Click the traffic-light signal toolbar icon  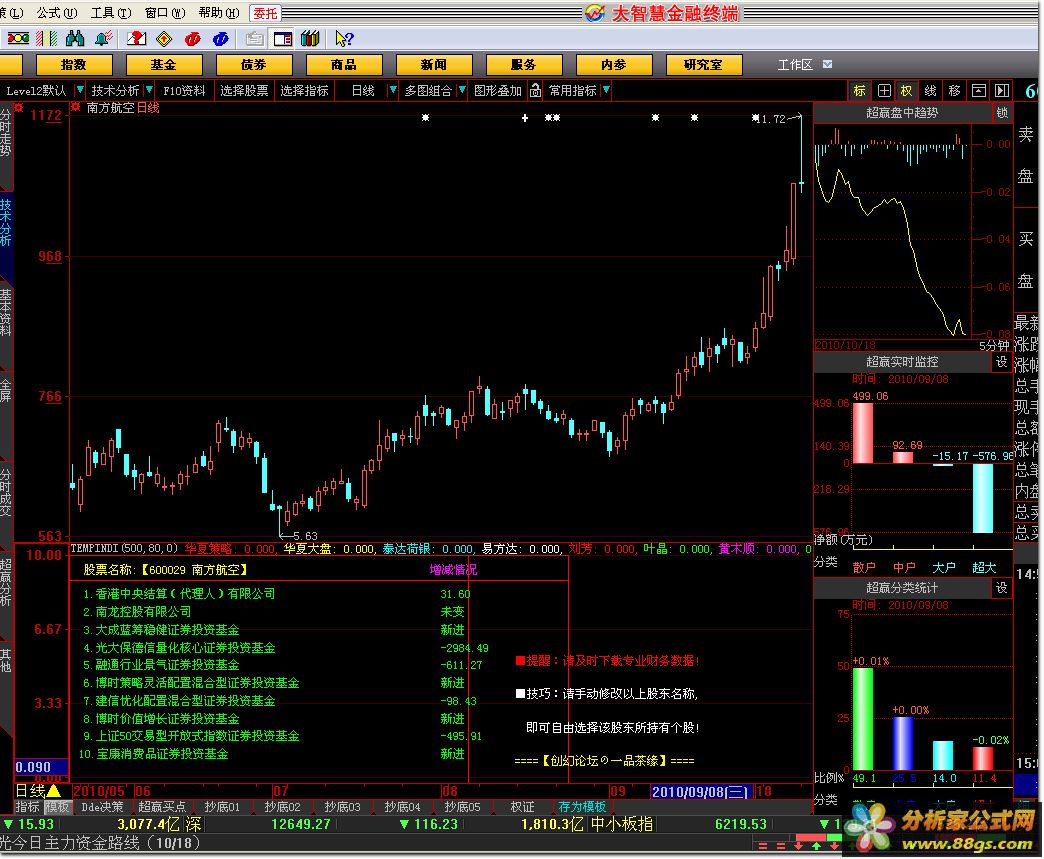pos(18,39)
